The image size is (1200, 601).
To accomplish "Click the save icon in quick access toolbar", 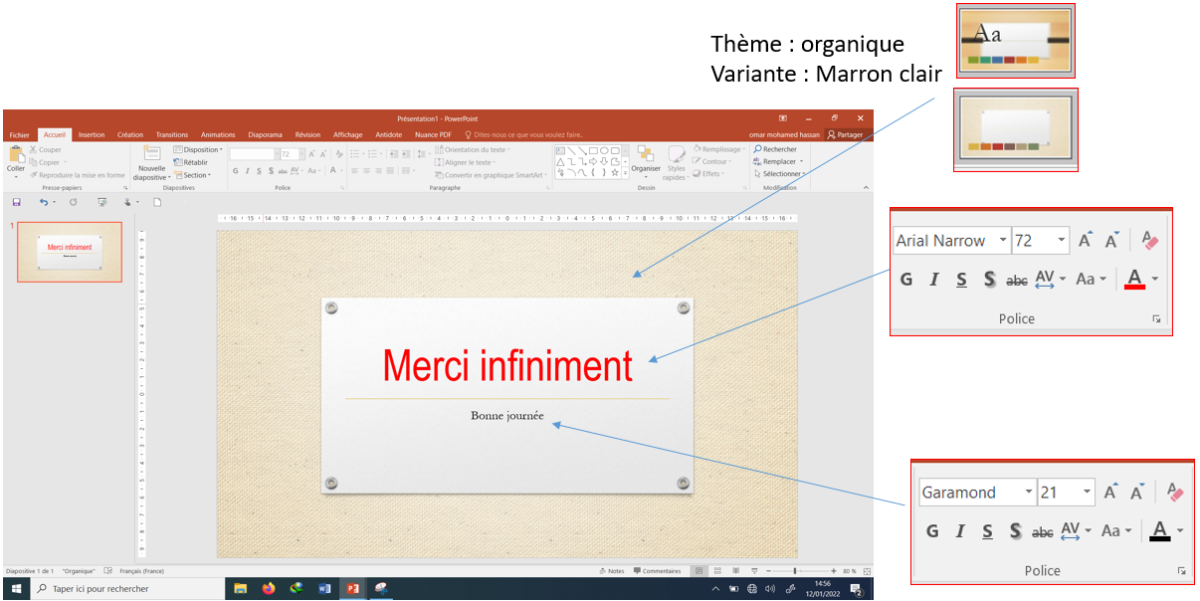I will [x=16, y=202].
